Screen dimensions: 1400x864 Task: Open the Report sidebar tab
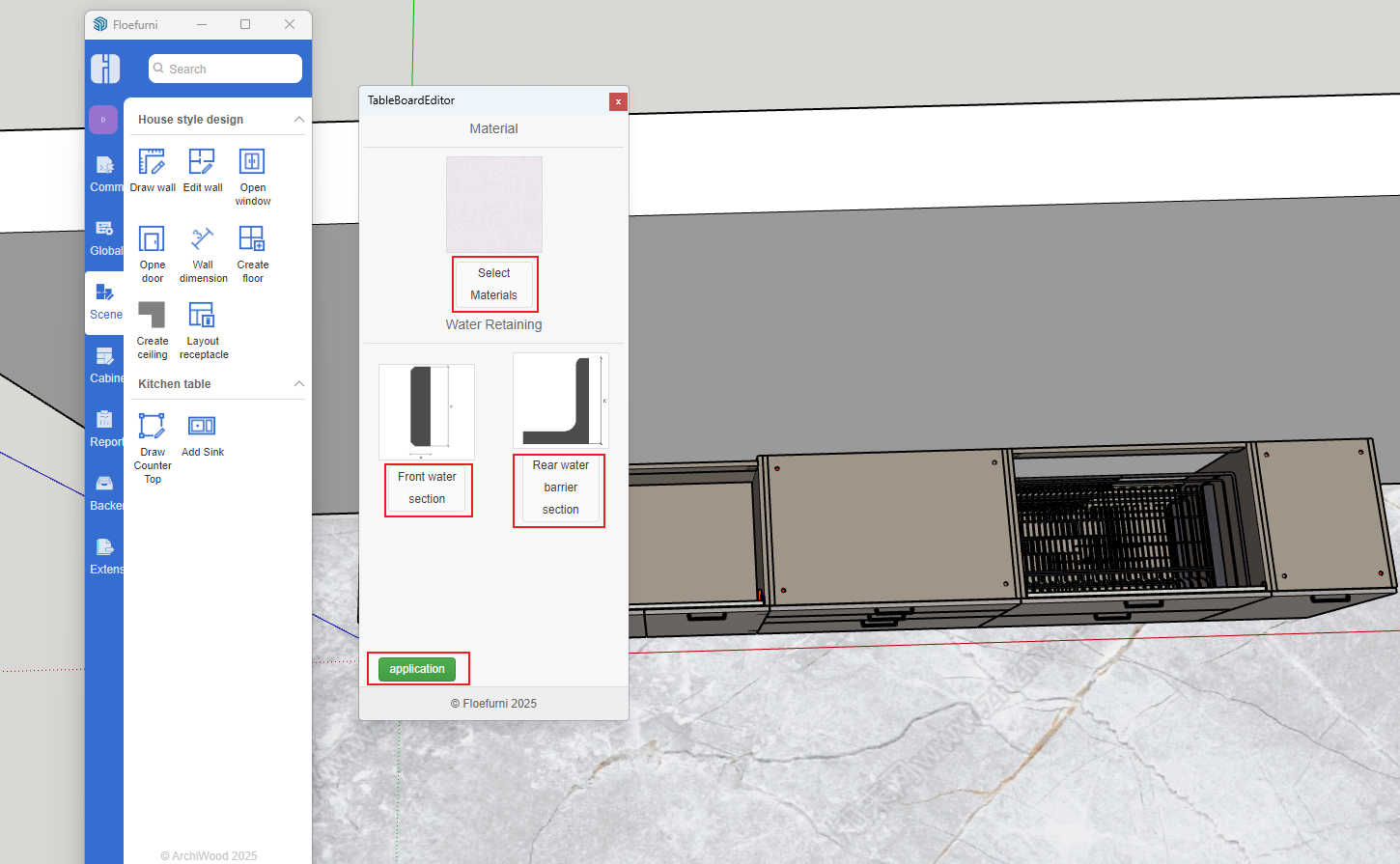(105, 429)
